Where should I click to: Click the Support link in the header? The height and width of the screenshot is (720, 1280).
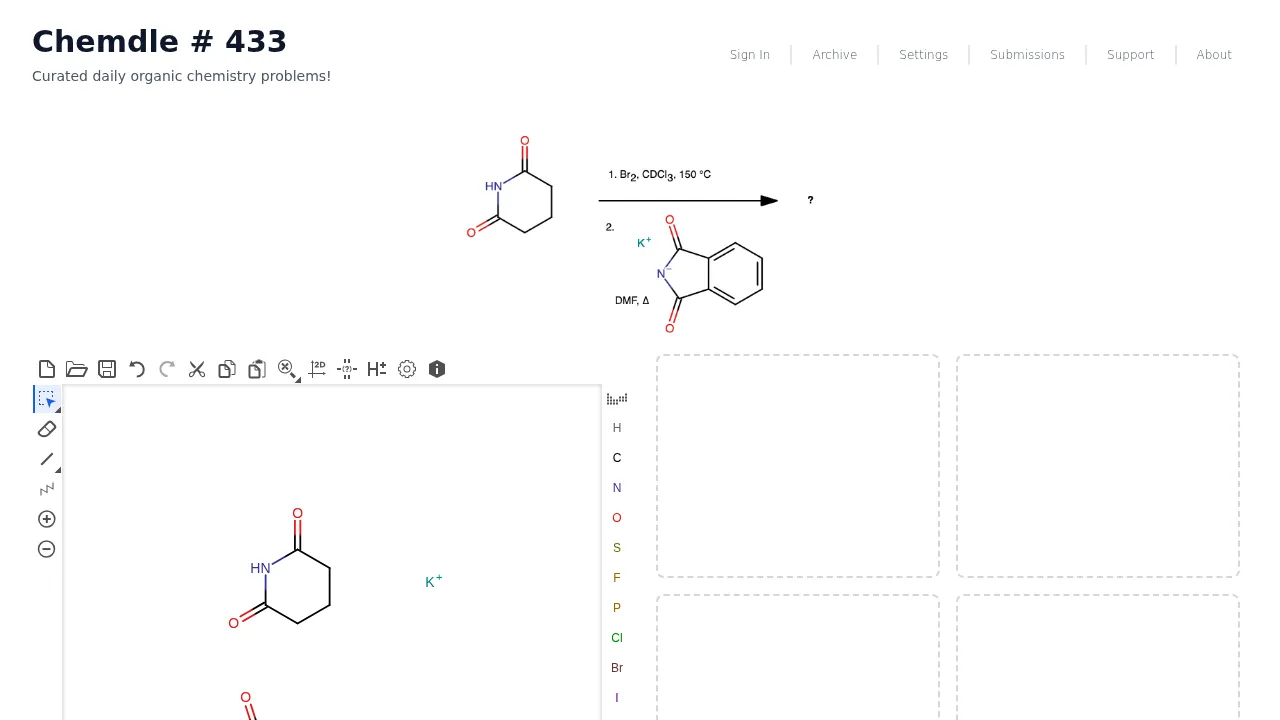coord(1130,54)
